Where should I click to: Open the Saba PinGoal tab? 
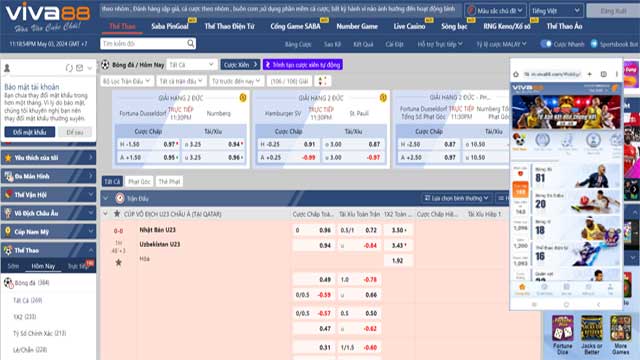(x=170, y=26)
